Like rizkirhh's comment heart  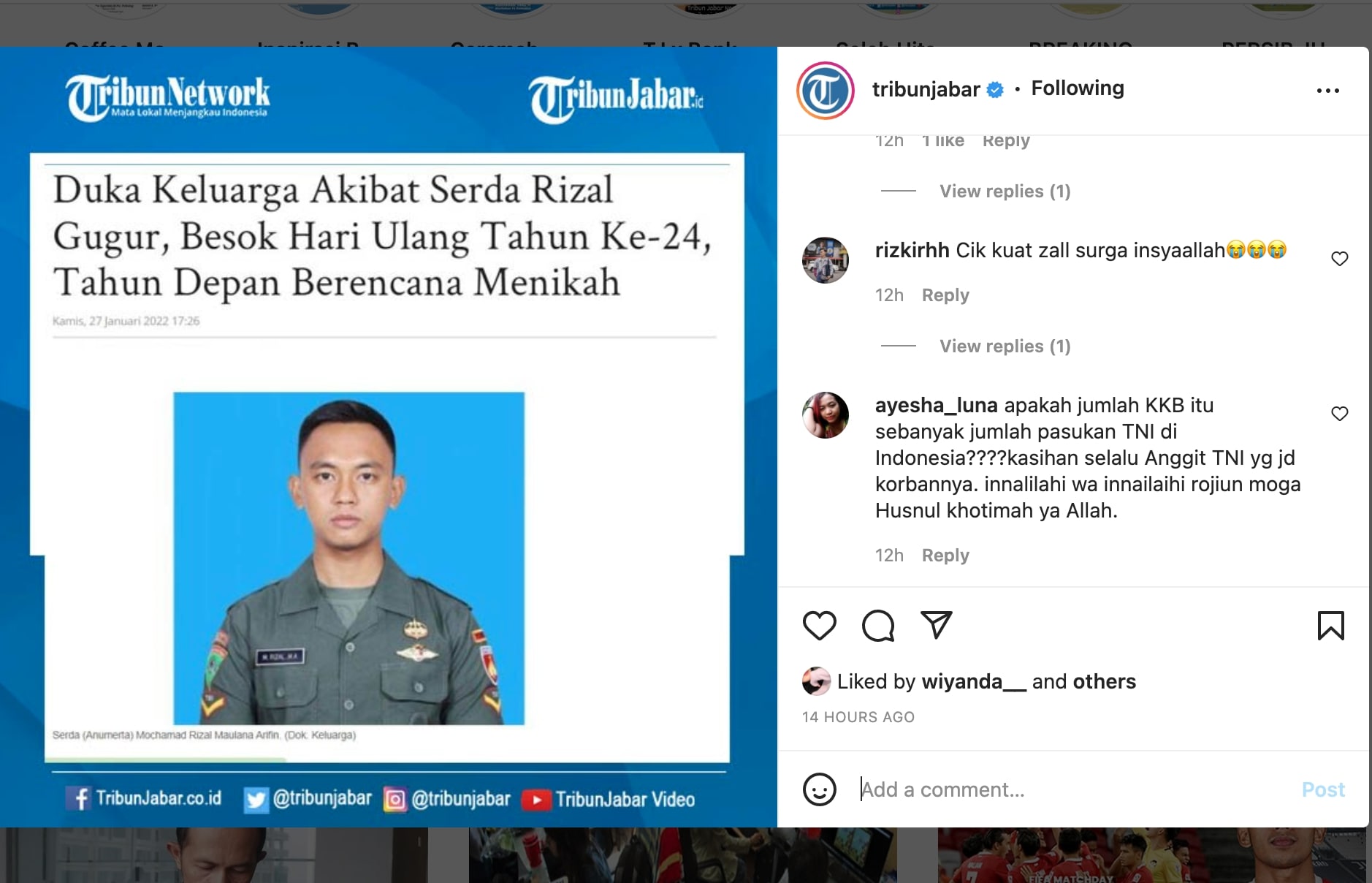[1339, 259]
